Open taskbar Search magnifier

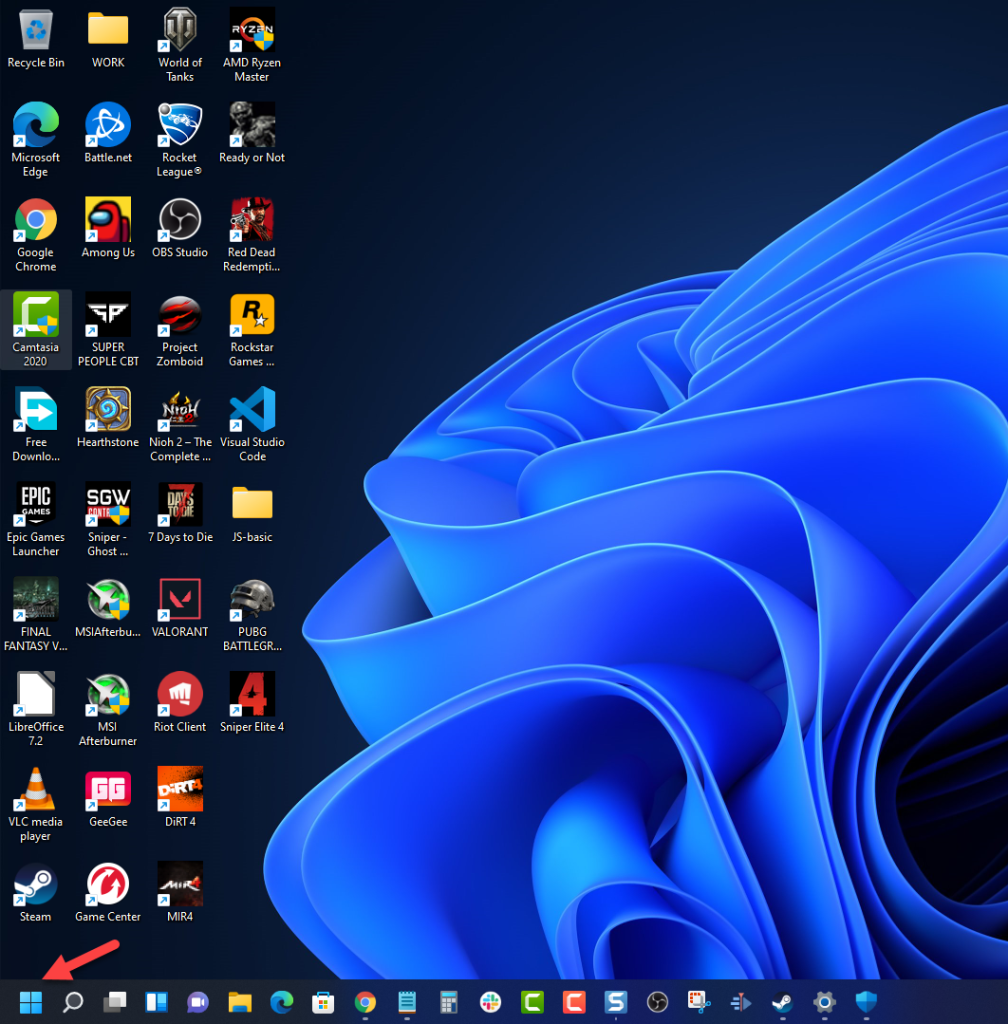pos(72,1001)
